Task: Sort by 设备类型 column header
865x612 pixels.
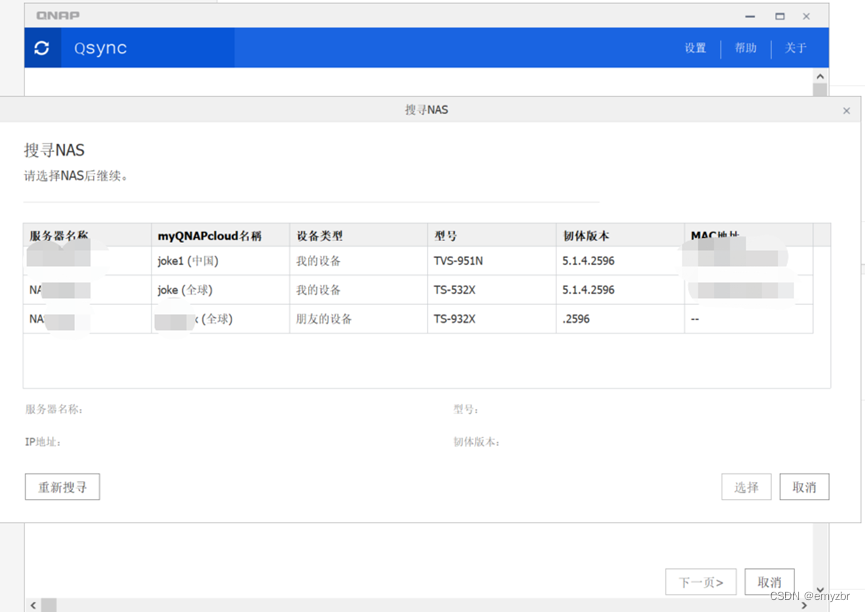Action: pyautogui.click(x=359, y=235)
